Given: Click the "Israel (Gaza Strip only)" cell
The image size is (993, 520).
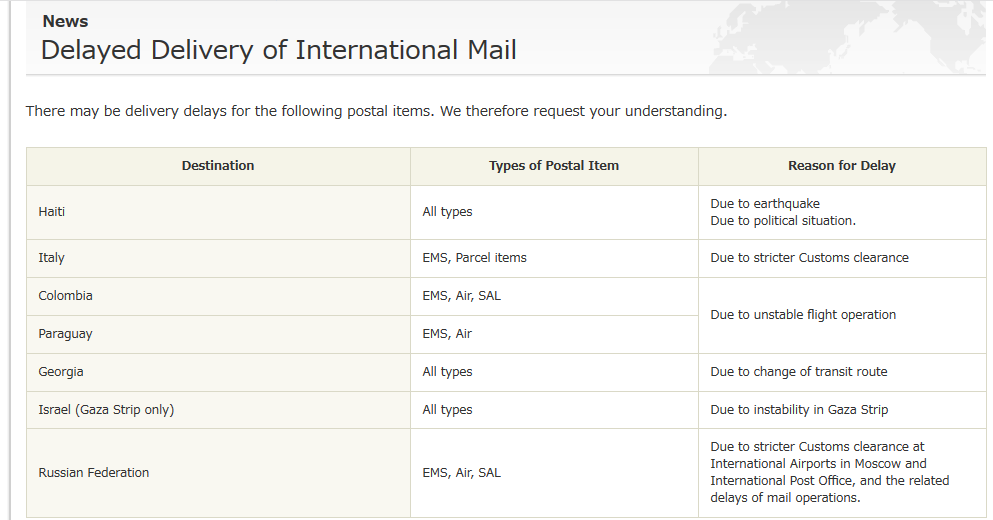Looking at the screenshot, I should (x=106, y=410).
